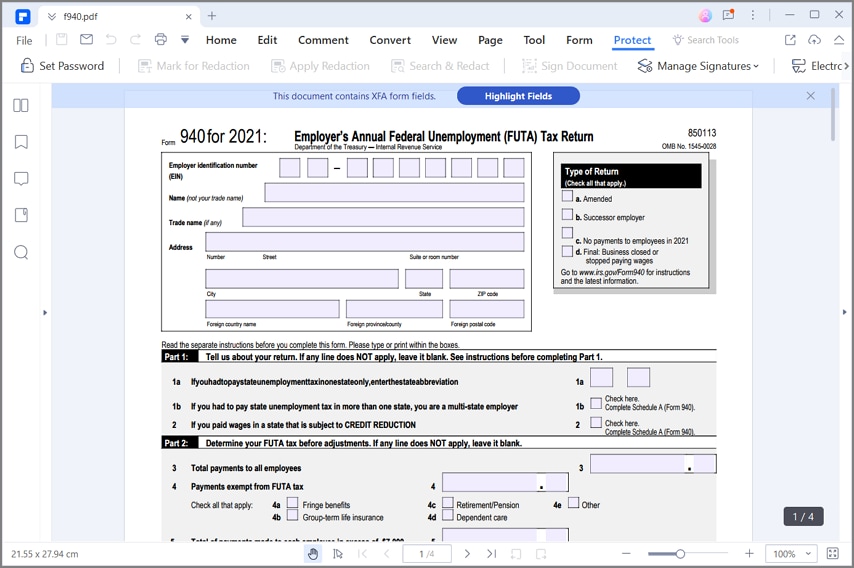Open the notifications message icon
854x568 pixels.
pos(728,15)
